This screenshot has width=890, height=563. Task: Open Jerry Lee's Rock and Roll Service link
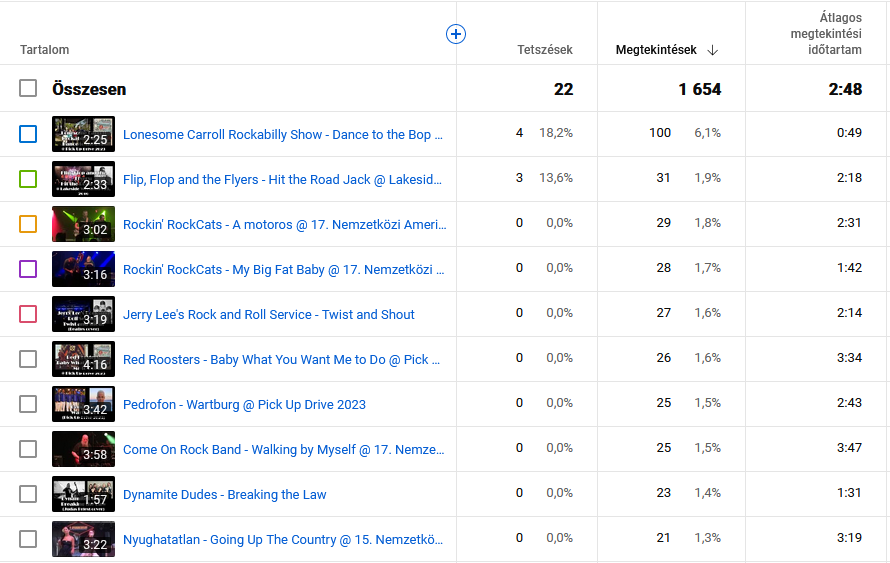tap(268, 314)
